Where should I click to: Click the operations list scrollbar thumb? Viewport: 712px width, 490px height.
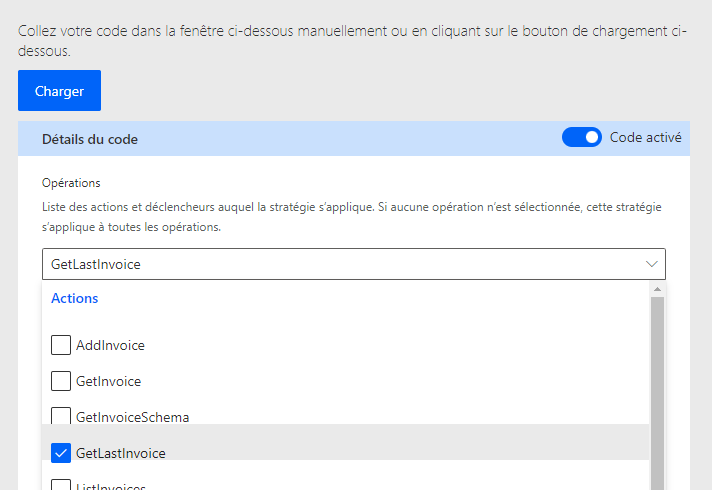[657, 390]
